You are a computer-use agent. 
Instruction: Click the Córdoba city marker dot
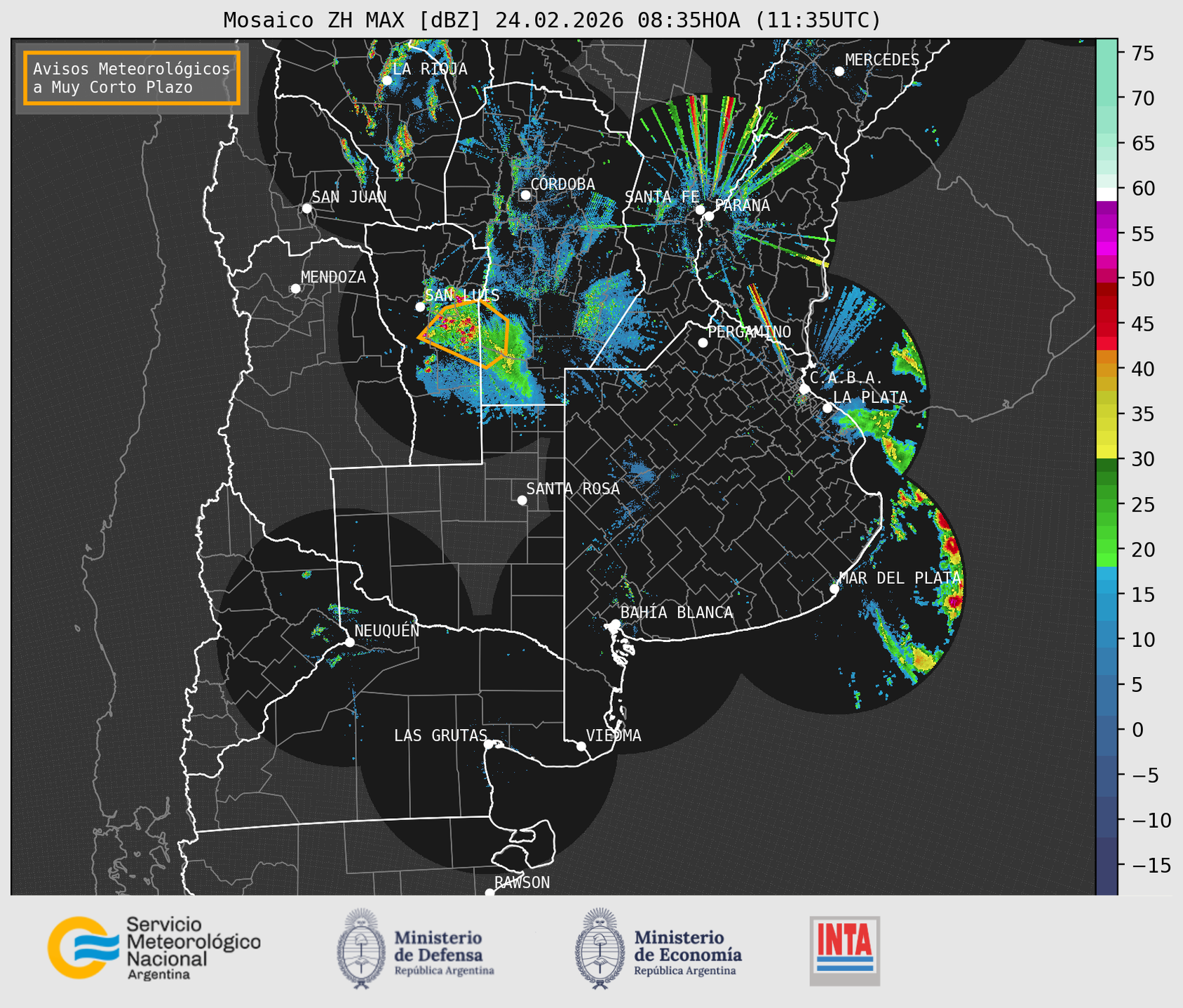click(x=525, y=195)
